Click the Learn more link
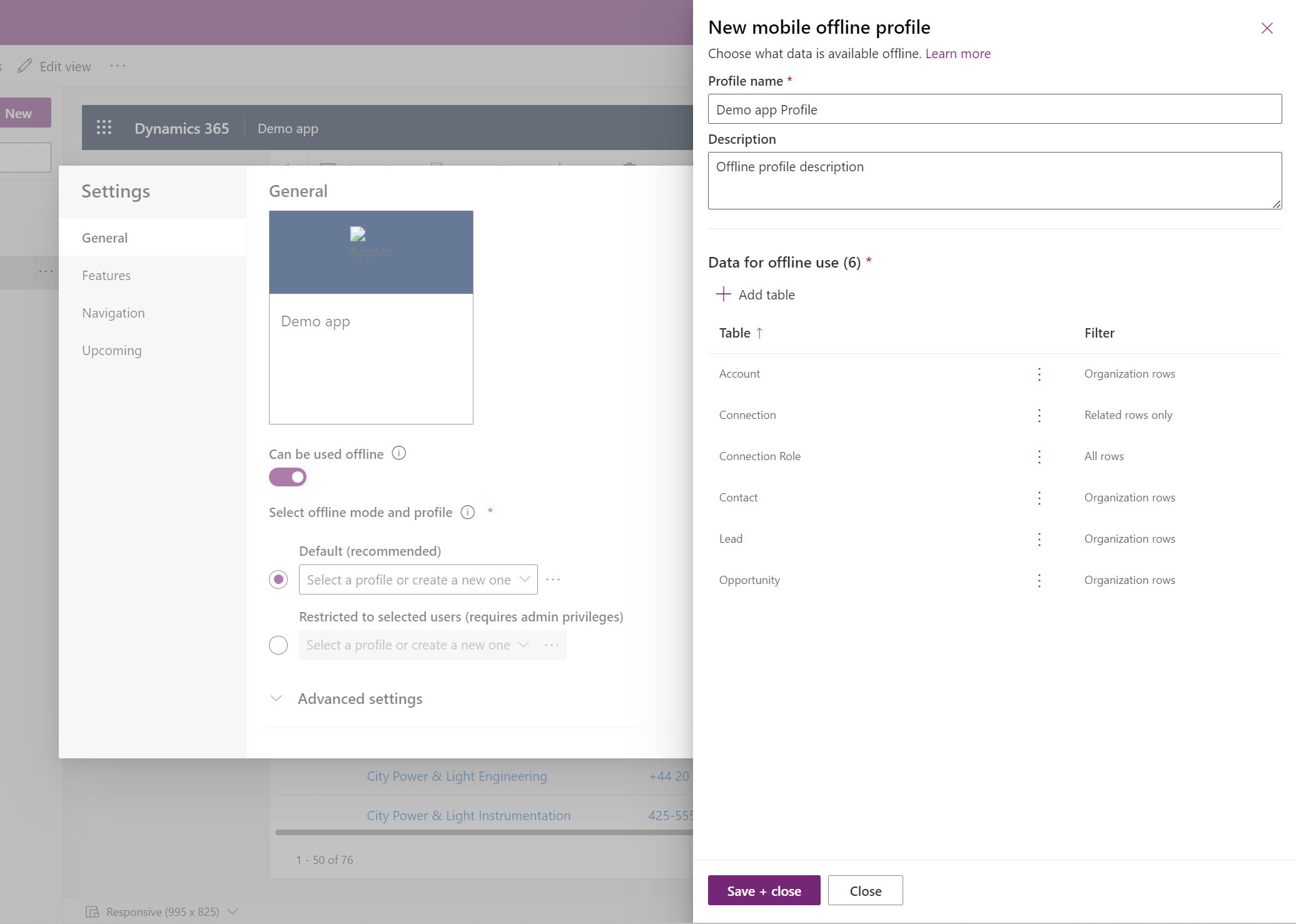 click(958, 52)
